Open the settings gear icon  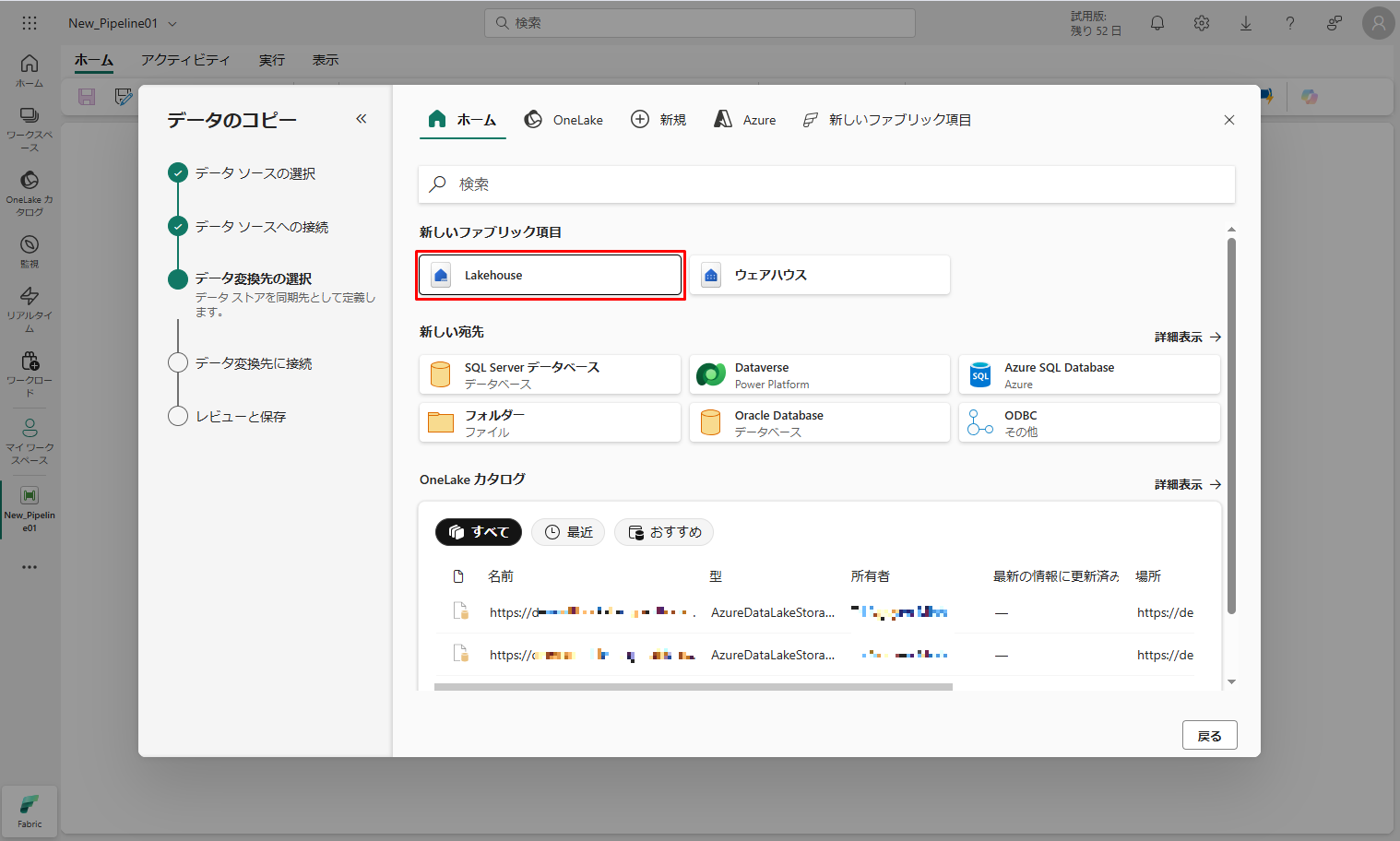pos(1202,23)
